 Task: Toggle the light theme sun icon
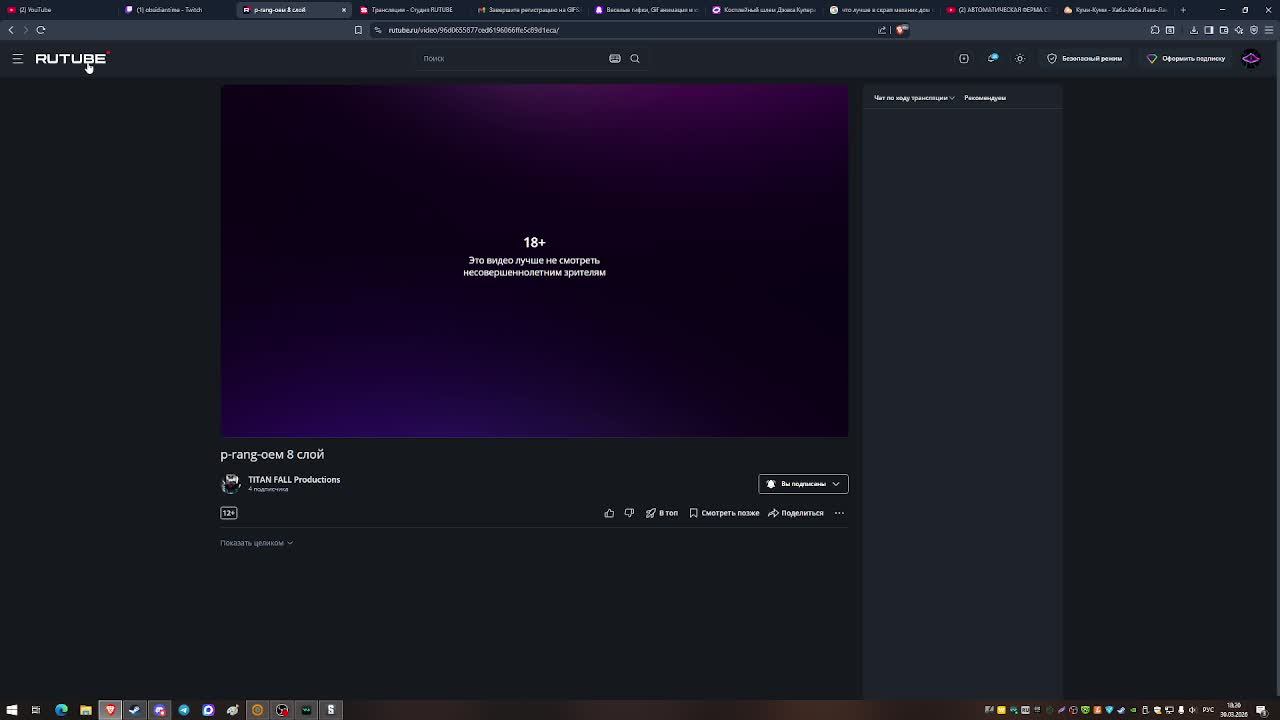(1020, 58)
